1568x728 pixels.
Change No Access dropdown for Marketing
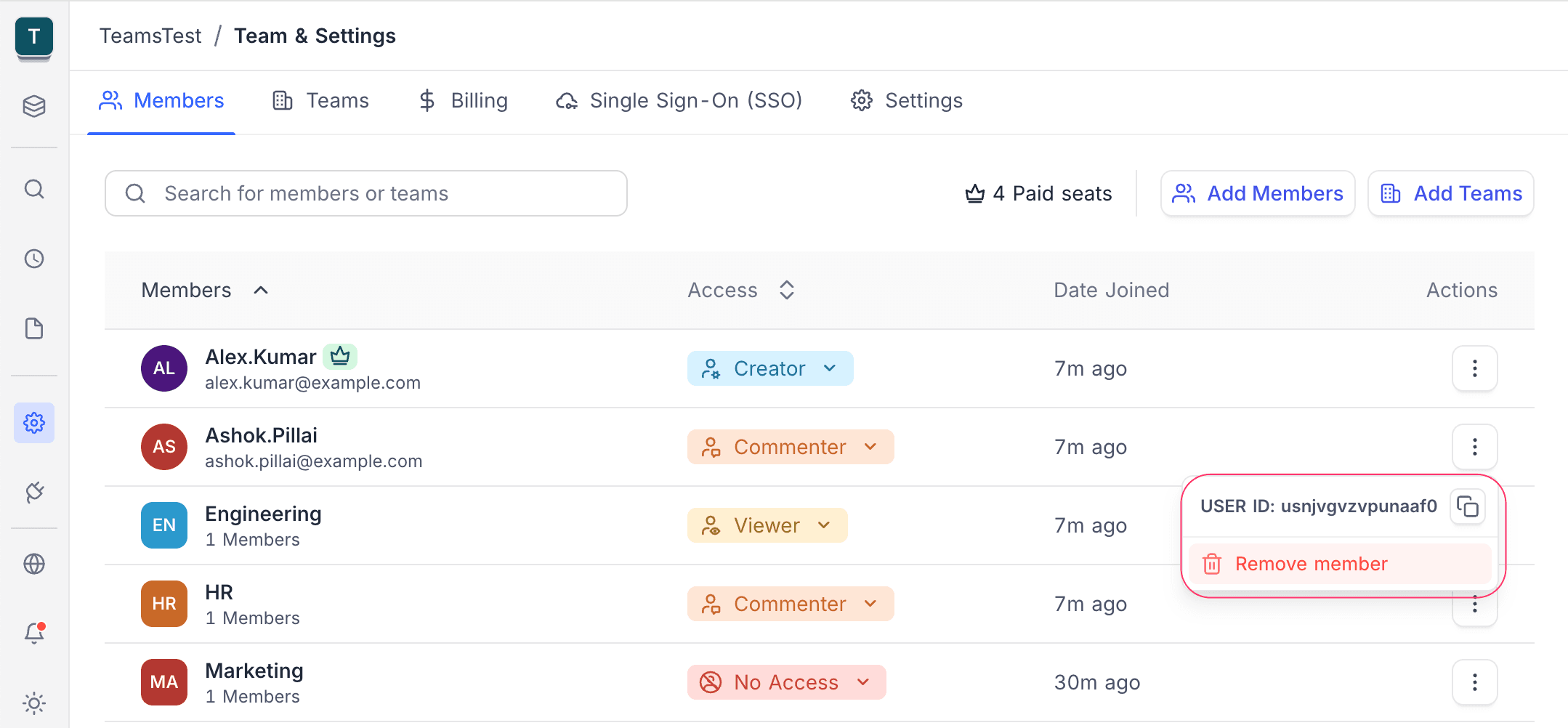click(785, 682)
